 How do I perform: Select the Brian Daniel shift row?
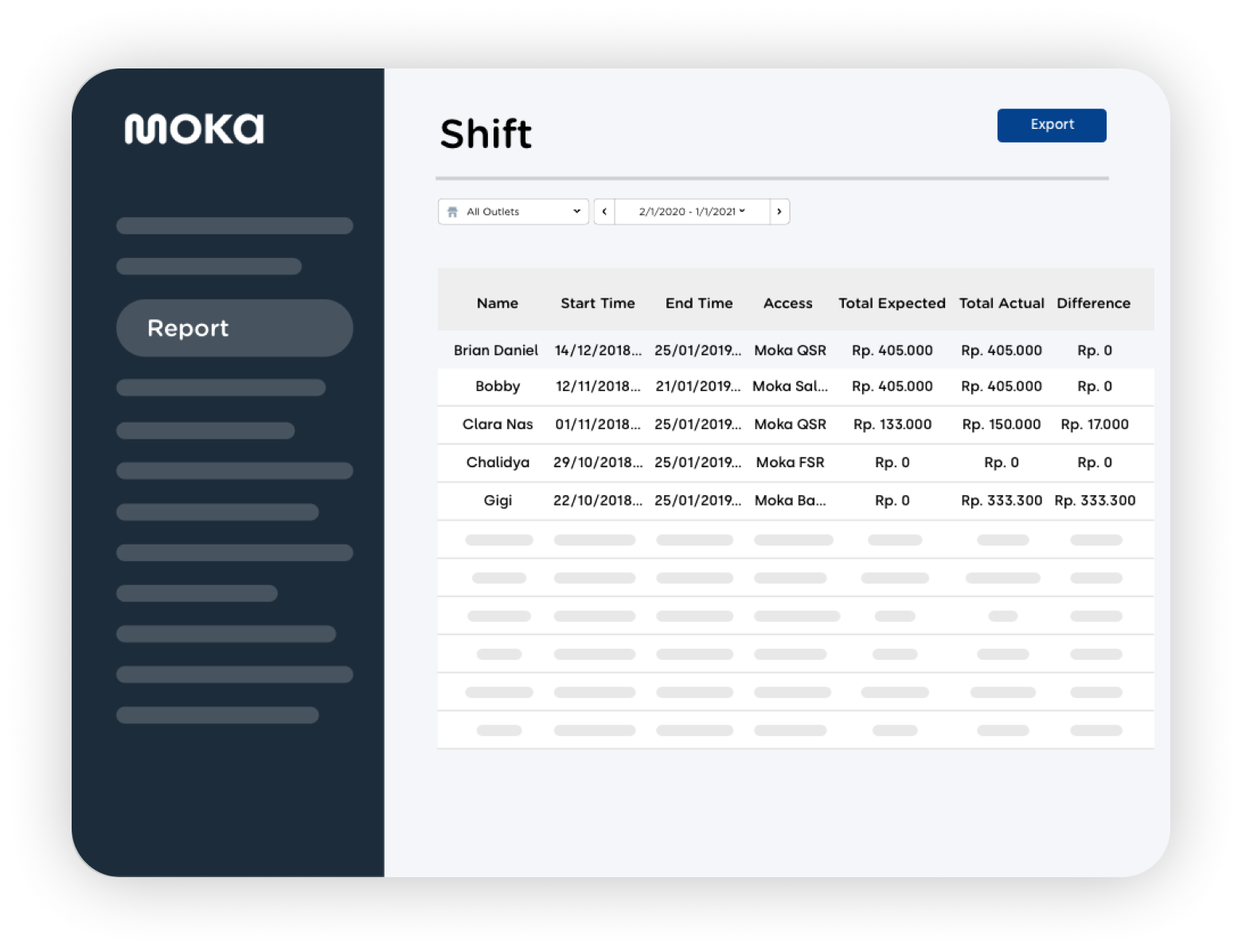click(496, 350)
